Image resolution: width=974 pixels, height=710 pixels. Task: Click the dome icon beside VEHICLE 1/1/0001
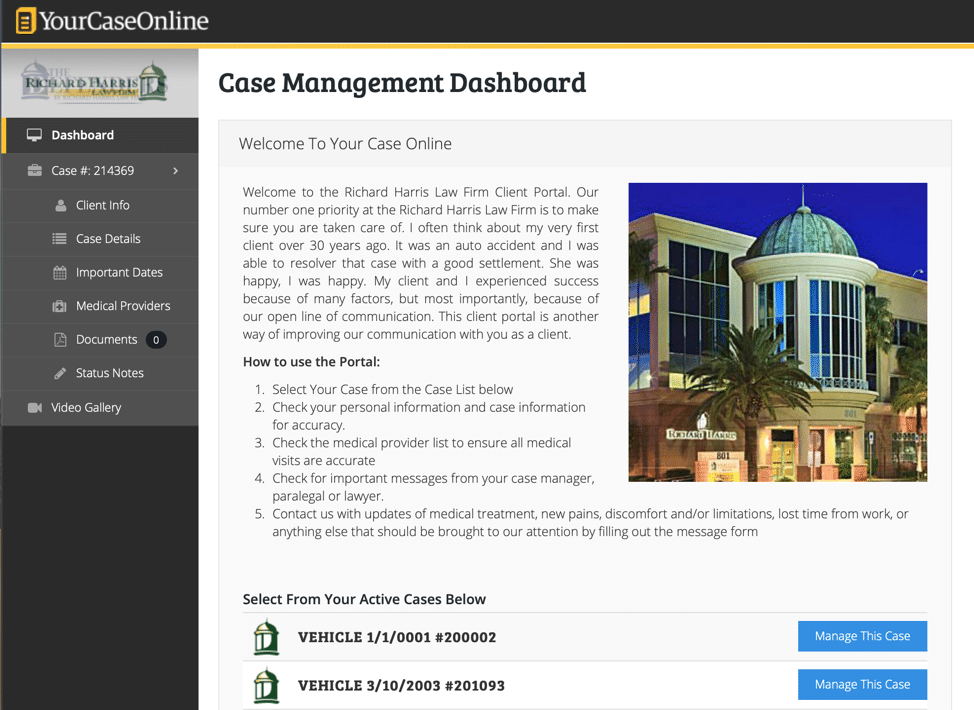pos(266,637)
